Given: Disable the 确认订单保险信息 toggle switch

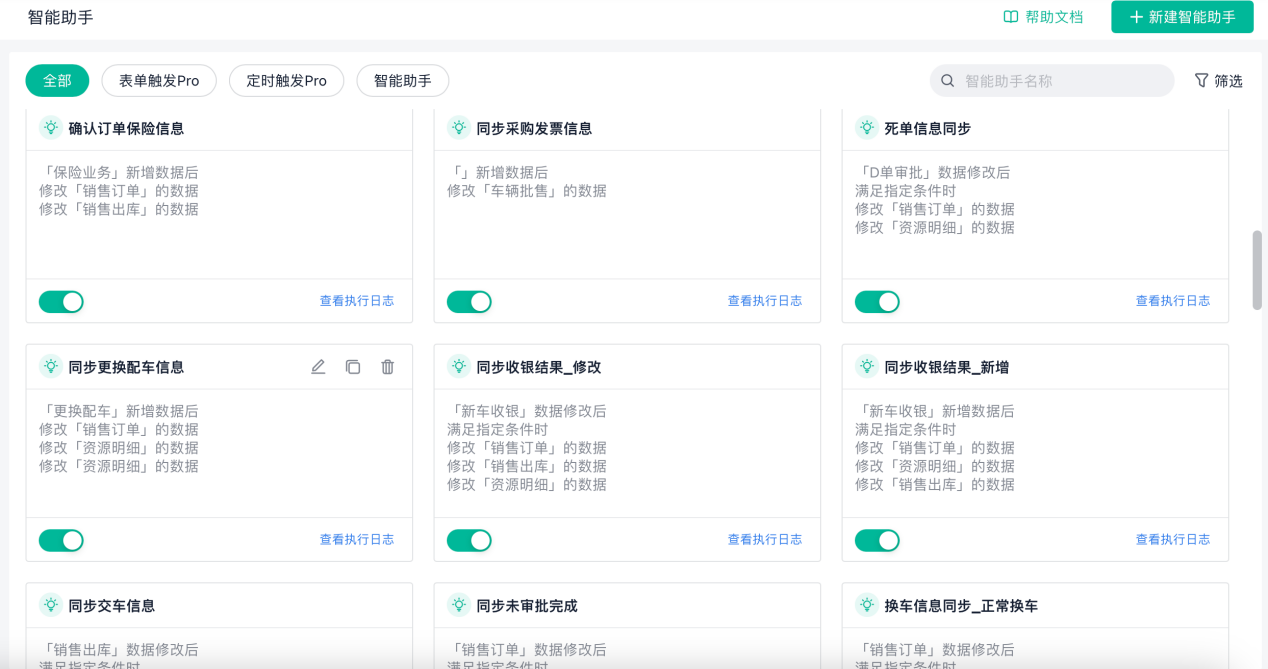Looking at the screenshot, I should [x=61, y=302].
